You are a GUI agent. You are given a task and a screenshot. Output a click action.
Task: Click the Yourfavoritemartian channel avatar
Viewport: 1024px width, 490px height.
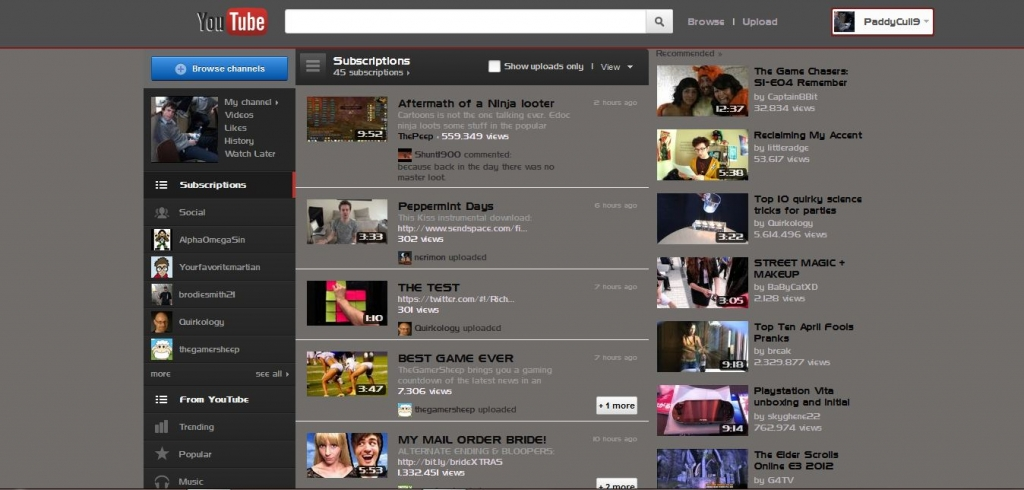point(161,267)
